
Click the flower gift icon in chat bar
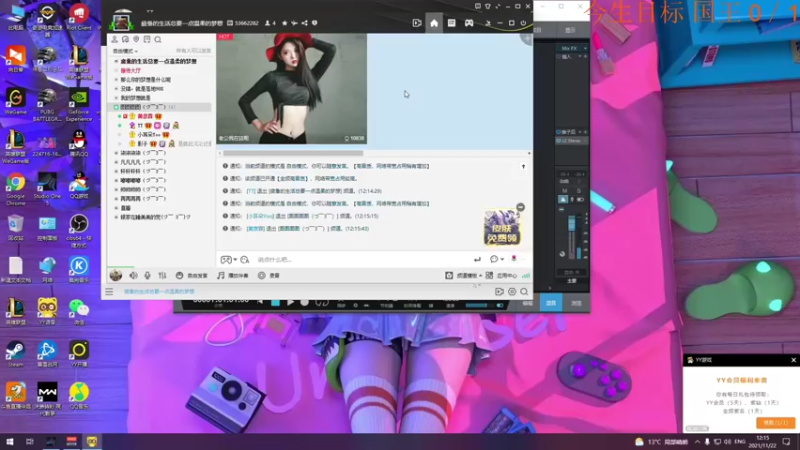(x=514, y=259)
